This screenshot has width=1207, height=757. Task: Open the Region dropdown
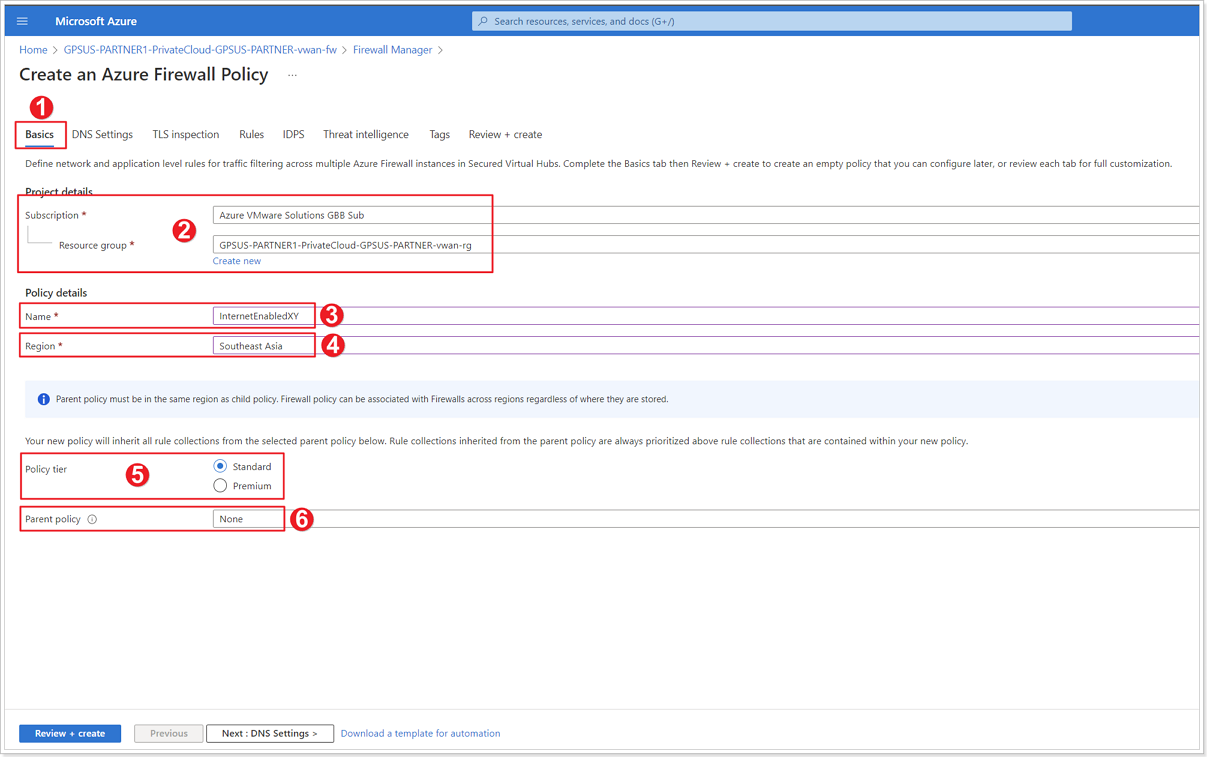pyautogui.click(x=706, y=346)
